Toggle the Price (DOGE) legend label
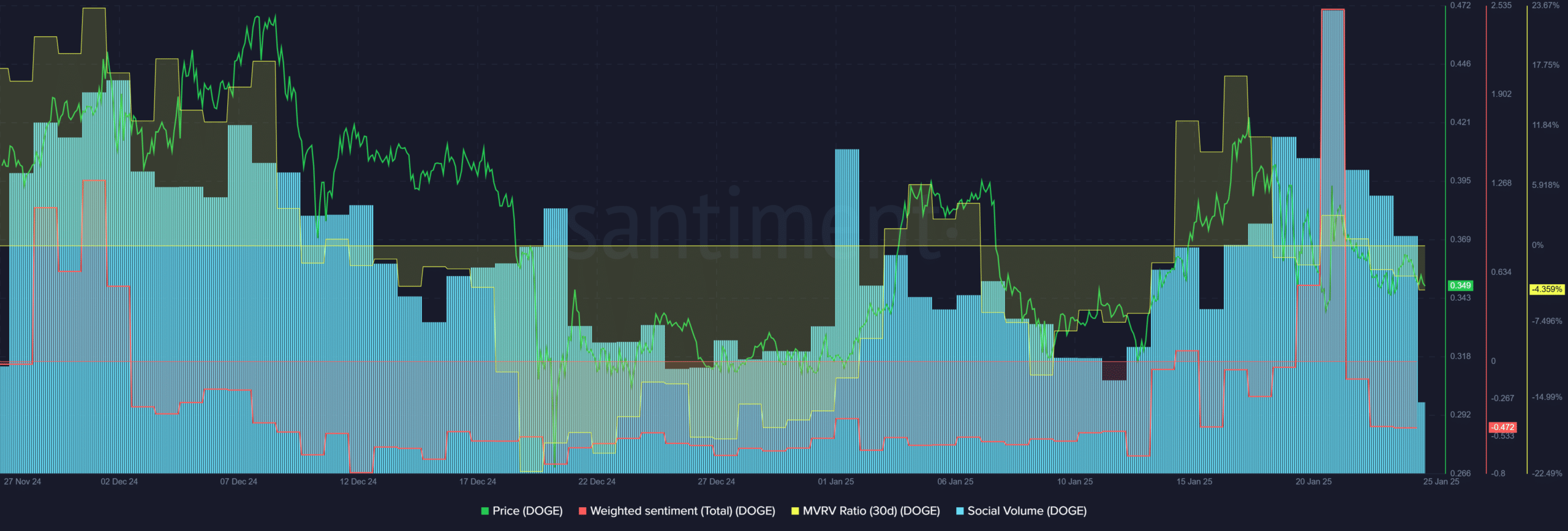 (527, 511)
